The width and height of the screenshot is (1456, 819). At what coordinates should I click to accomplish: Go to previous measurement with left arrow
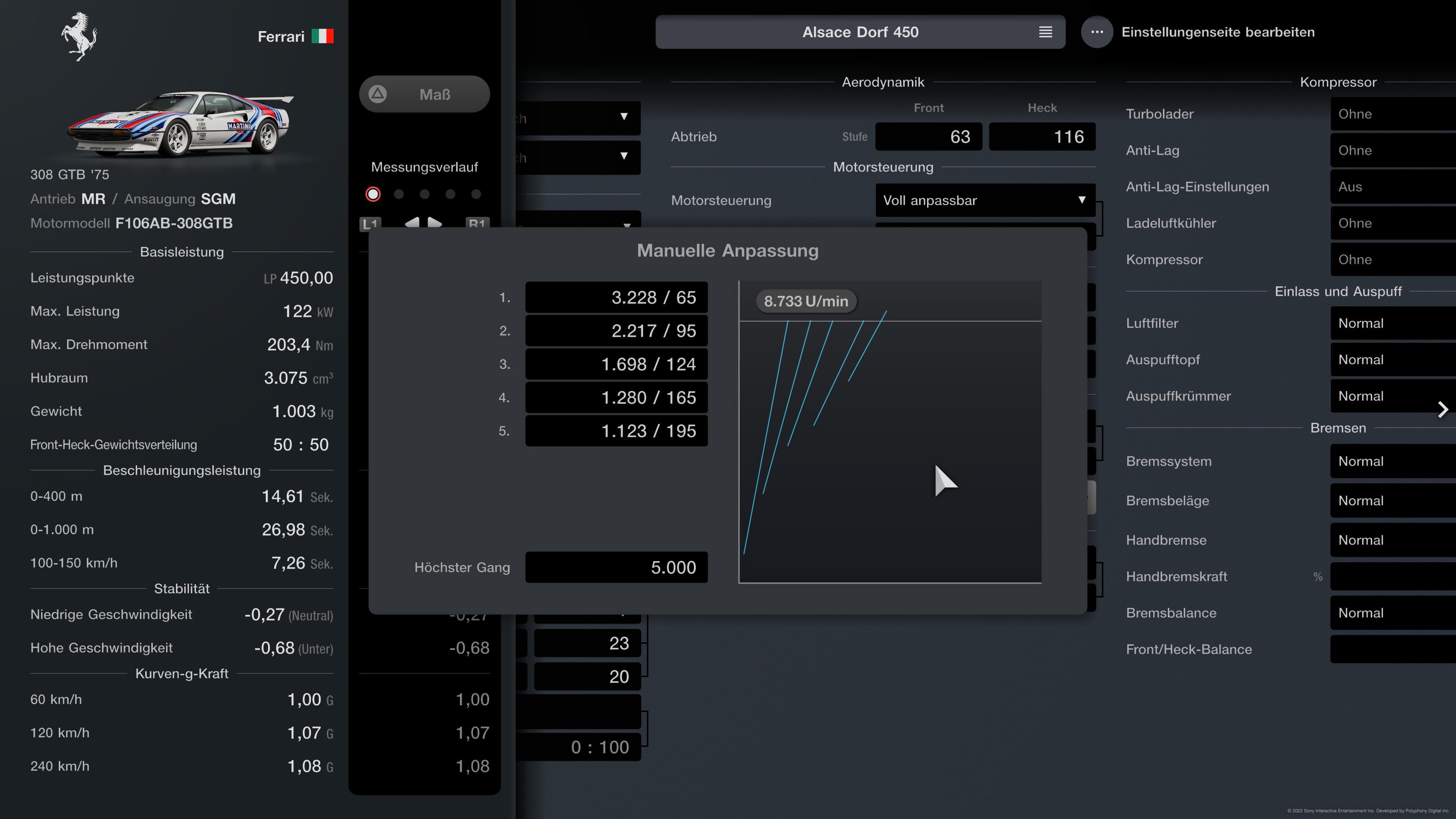[412, 222]
